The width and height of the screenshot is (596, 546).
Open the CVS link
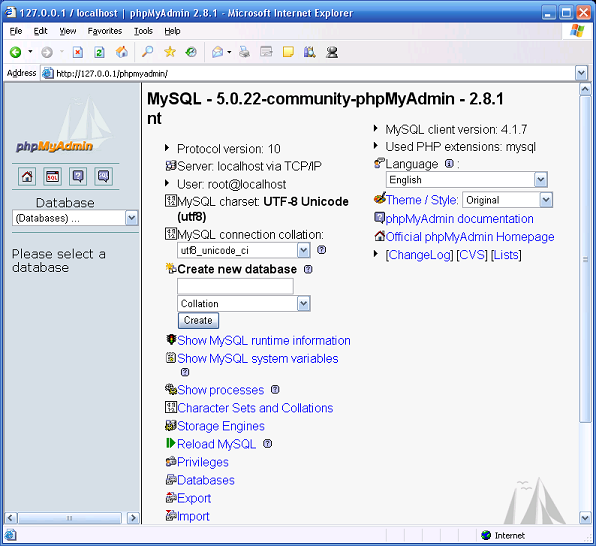click(x=472, y=255)
